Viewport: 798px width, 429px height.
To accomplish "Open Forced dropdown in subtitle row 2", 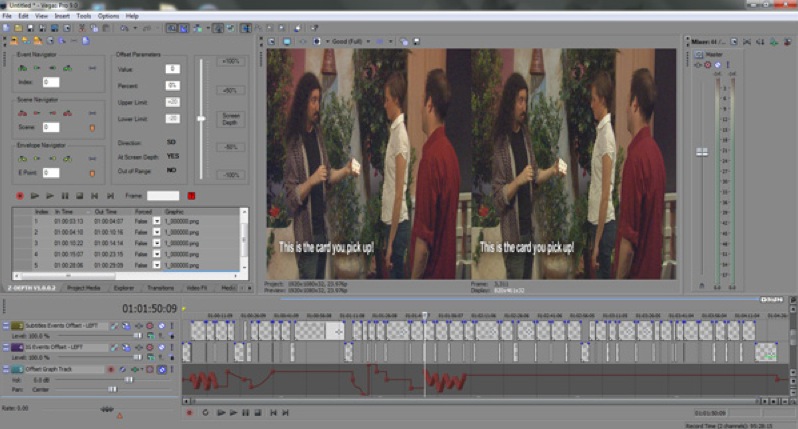I will (157, 232).
